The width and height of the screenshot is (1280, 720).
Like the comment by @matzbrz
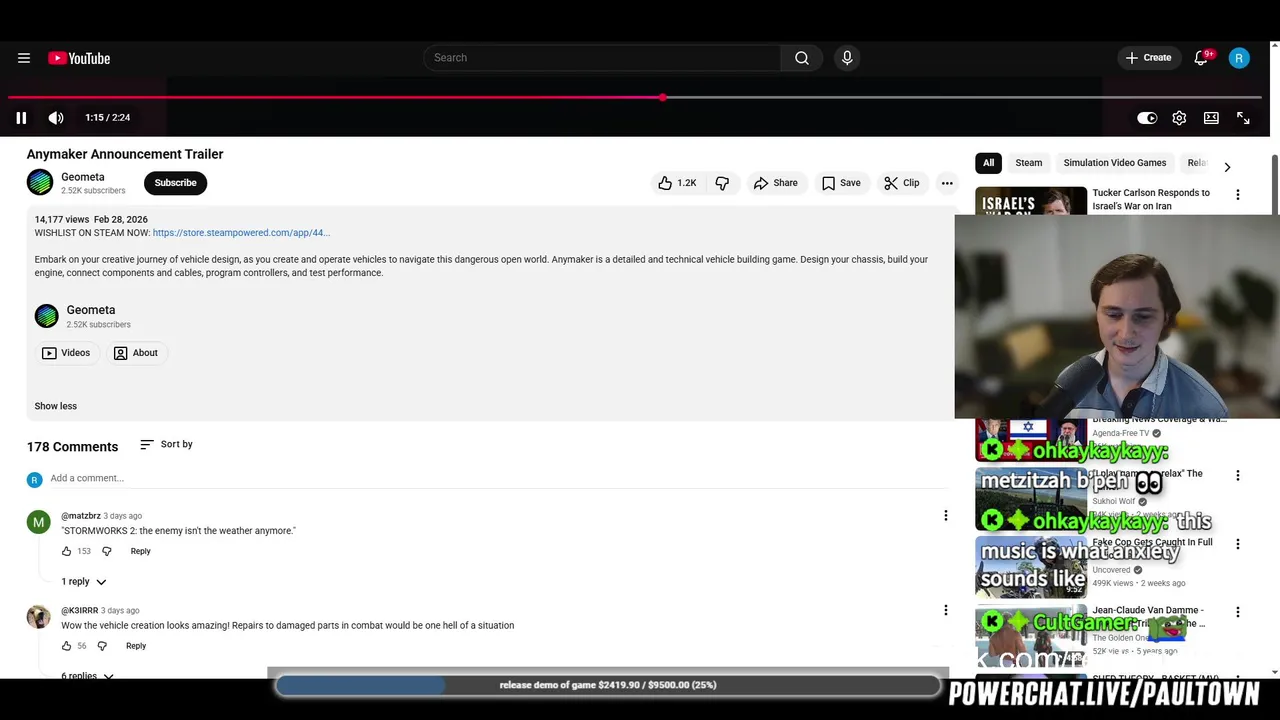(67, 551)
